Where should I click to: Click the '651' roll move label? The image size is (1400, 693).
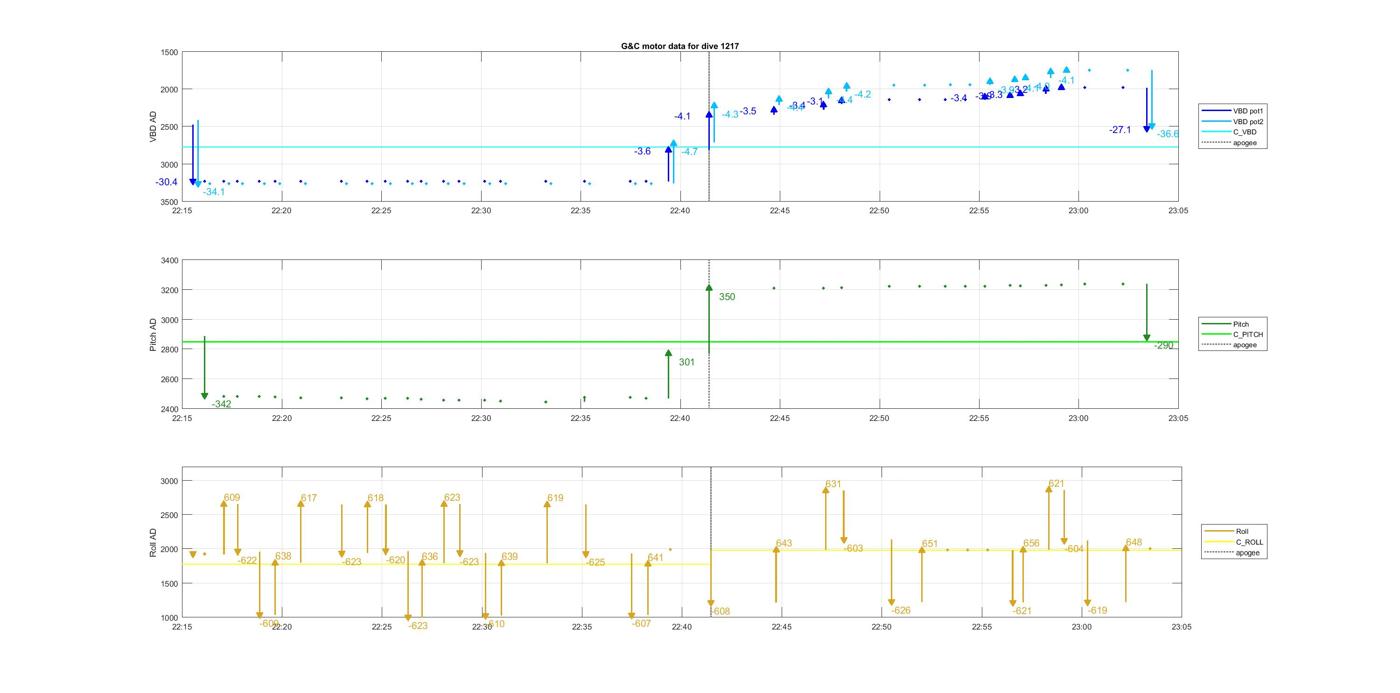coord(930,544)
